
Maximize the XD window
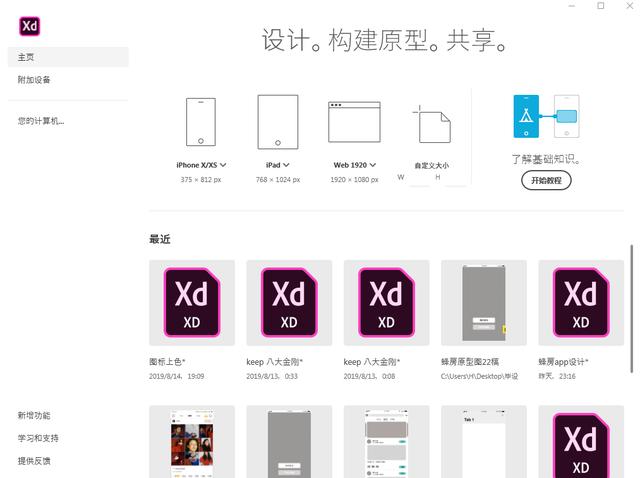point(600,6)
